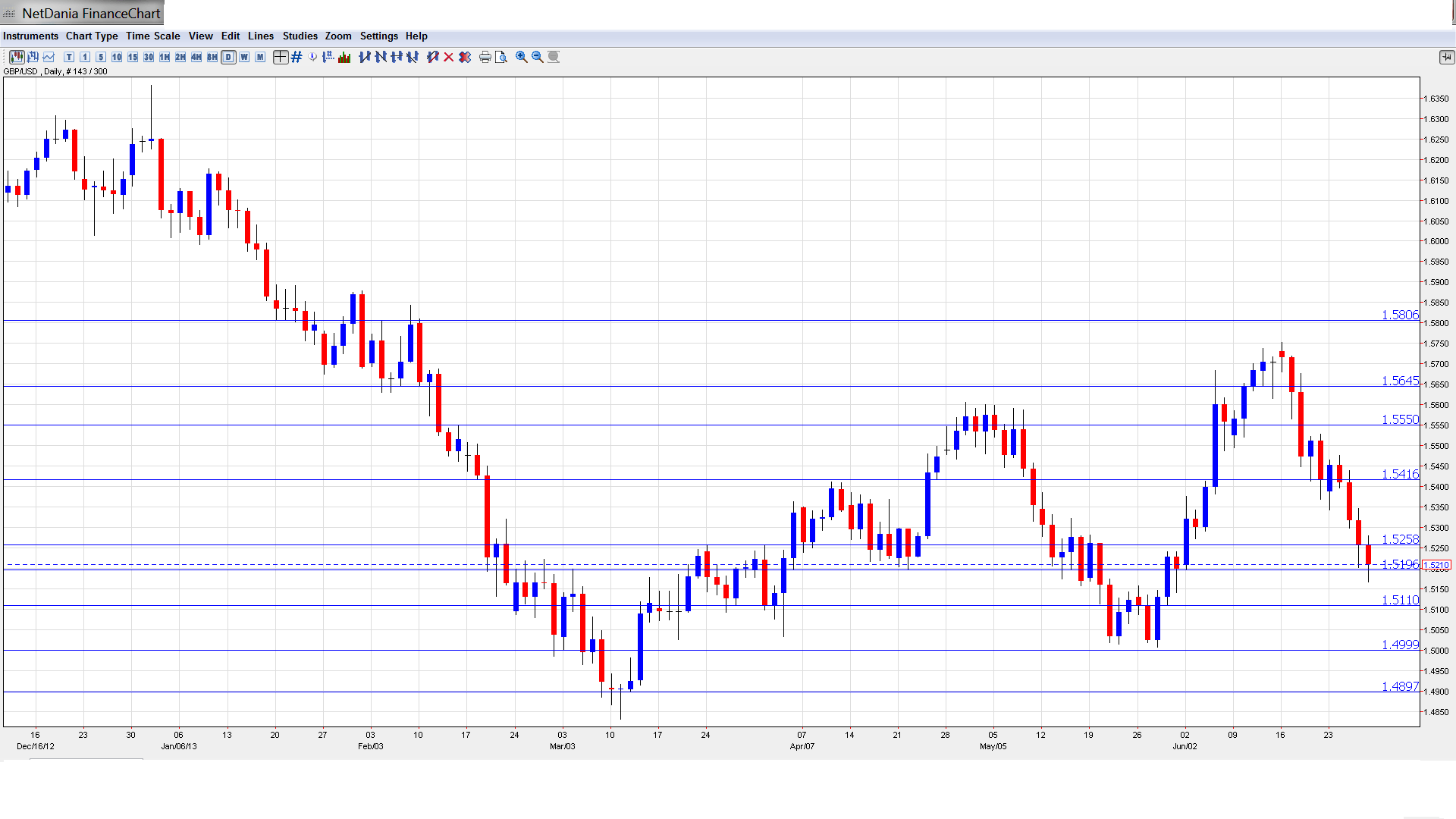This screenshot has width=1456, height=819.
Task: Open the Instruments menu
Action: tap(30, 36)
